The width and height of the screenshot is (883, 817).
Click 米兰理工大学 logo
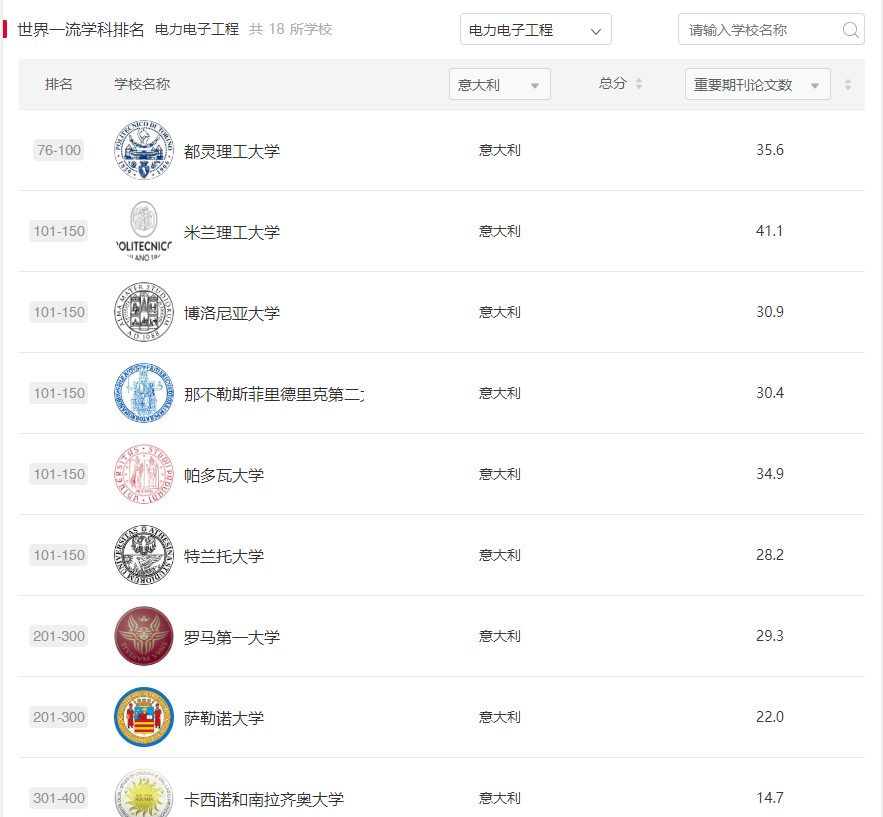(x=144, y=231)
